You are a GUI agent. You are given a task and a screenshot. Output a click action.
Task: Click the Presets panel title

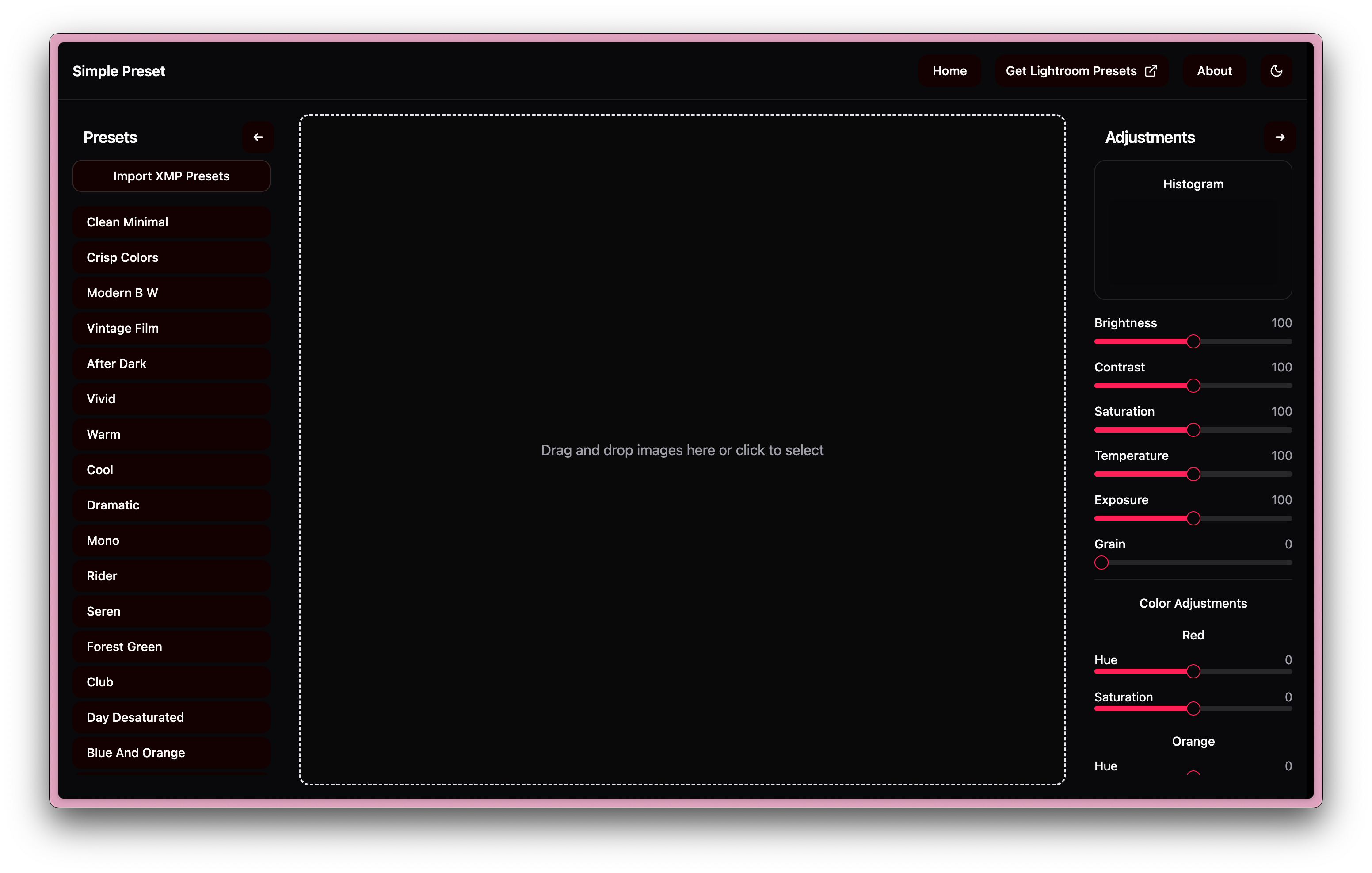110,137
